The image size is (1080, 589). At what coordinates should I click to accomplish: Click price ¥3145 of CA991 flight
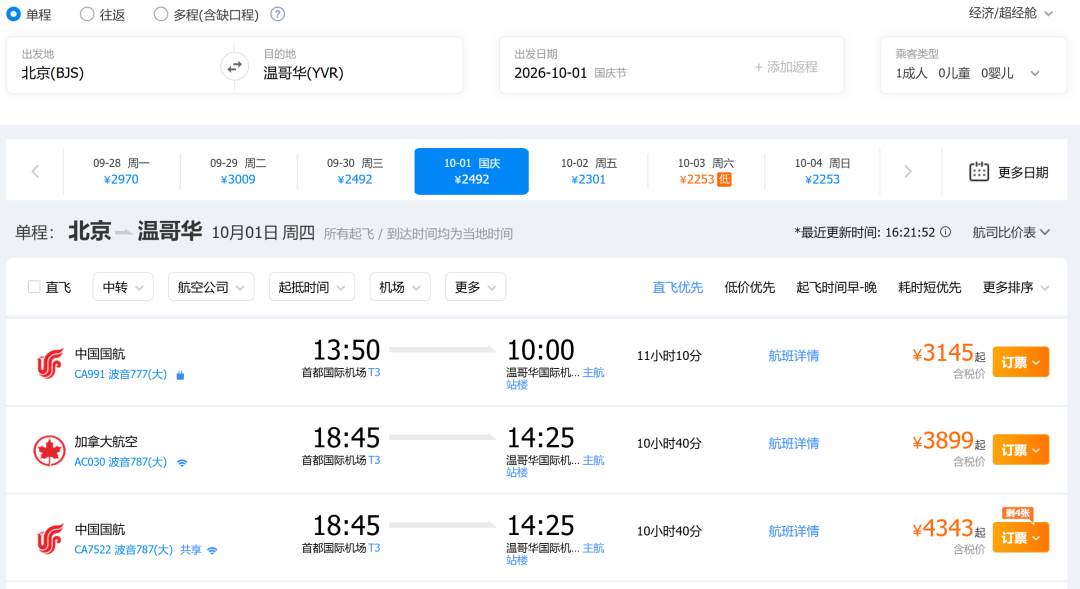pyautogui.click(x=942, y=353)
